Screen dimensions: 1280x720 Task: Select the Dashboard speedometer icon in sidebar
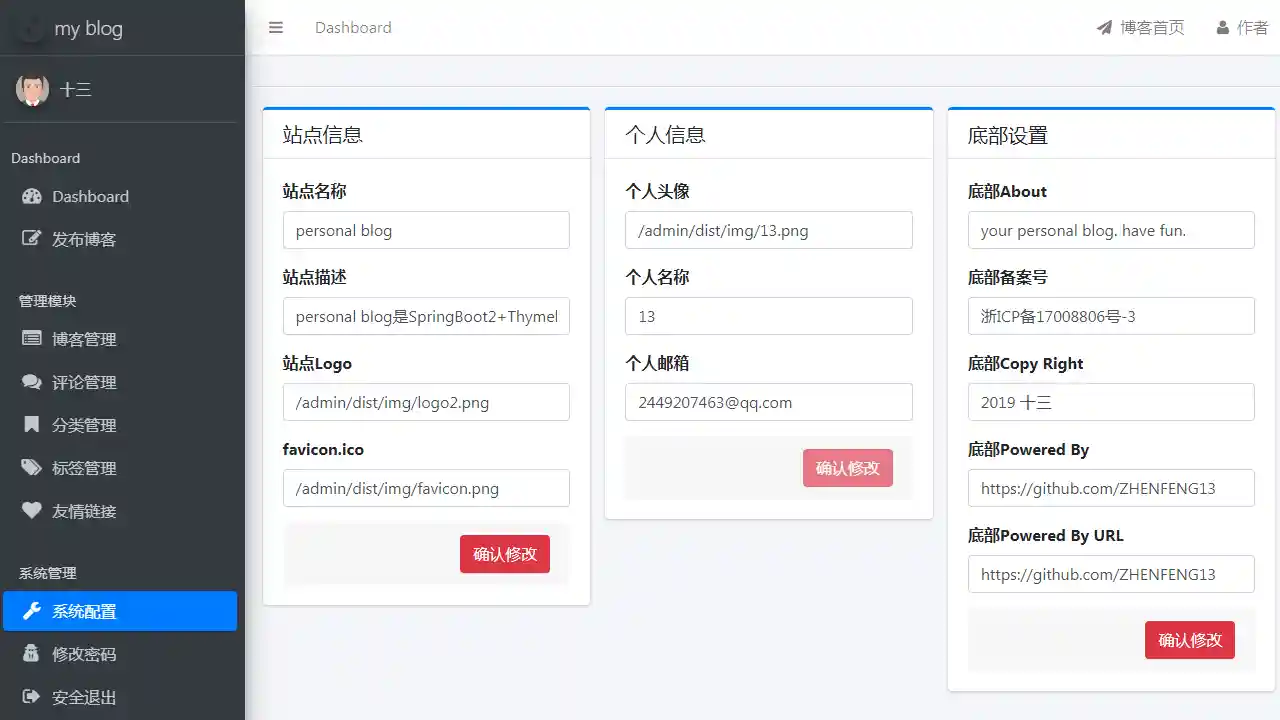pos(31,196)
